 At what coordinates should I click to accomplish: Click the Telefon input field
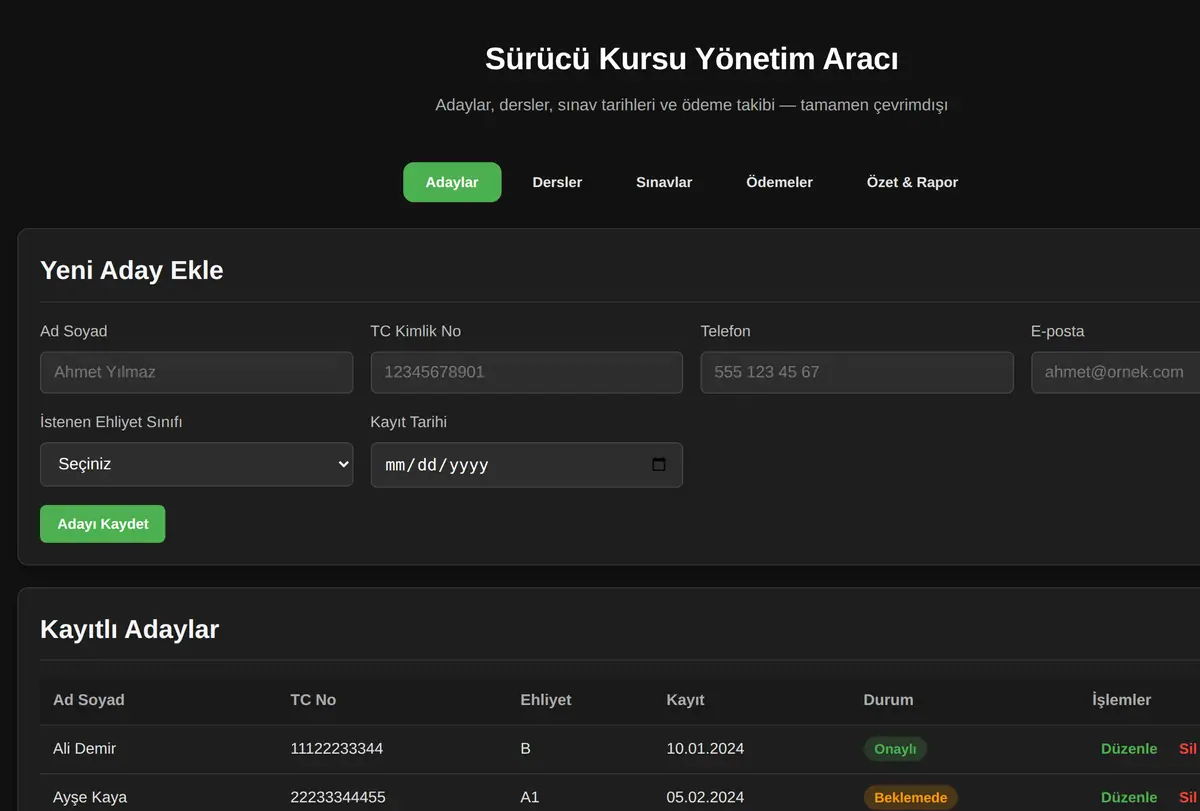point(857,372)
